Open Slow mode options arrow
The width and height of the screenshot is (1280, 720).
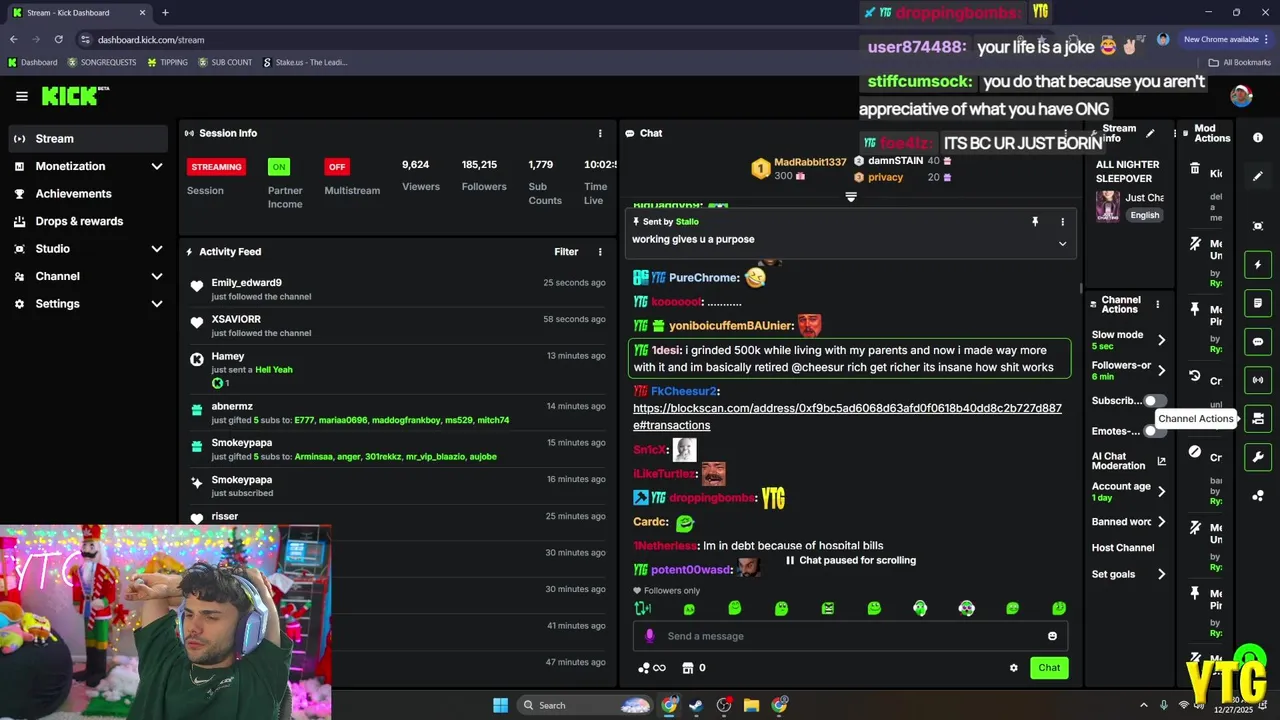[1161, 340]
